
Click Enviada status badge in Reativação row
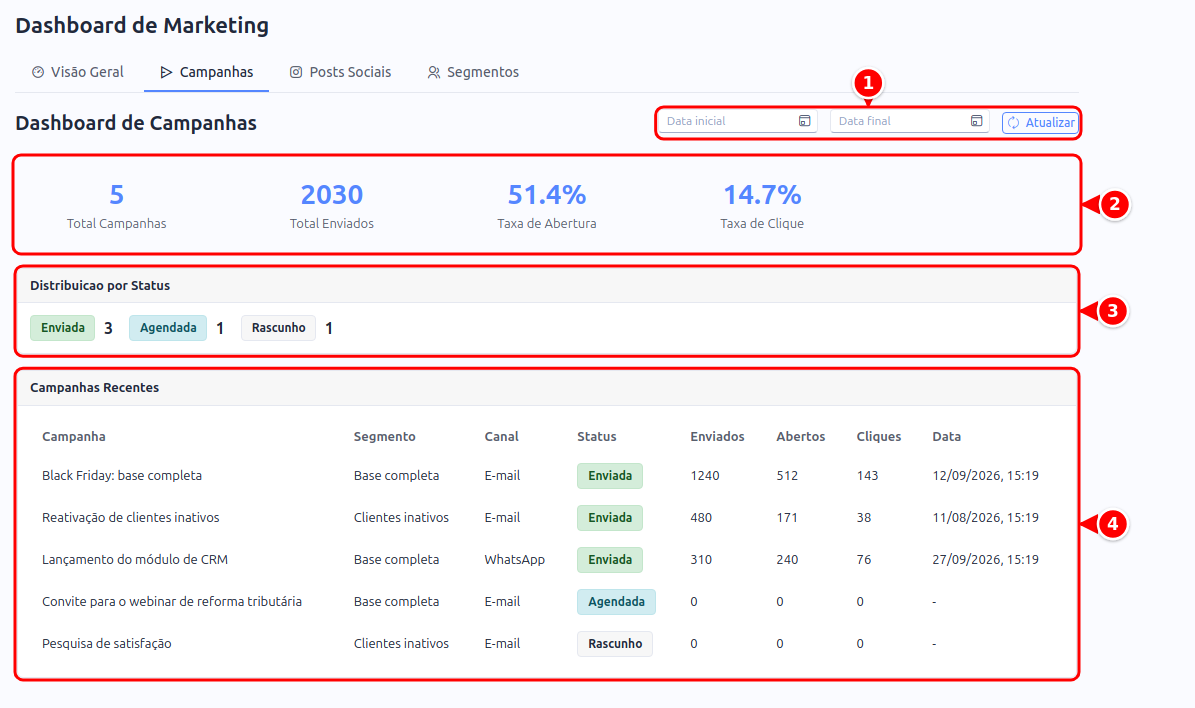point(610,517)
